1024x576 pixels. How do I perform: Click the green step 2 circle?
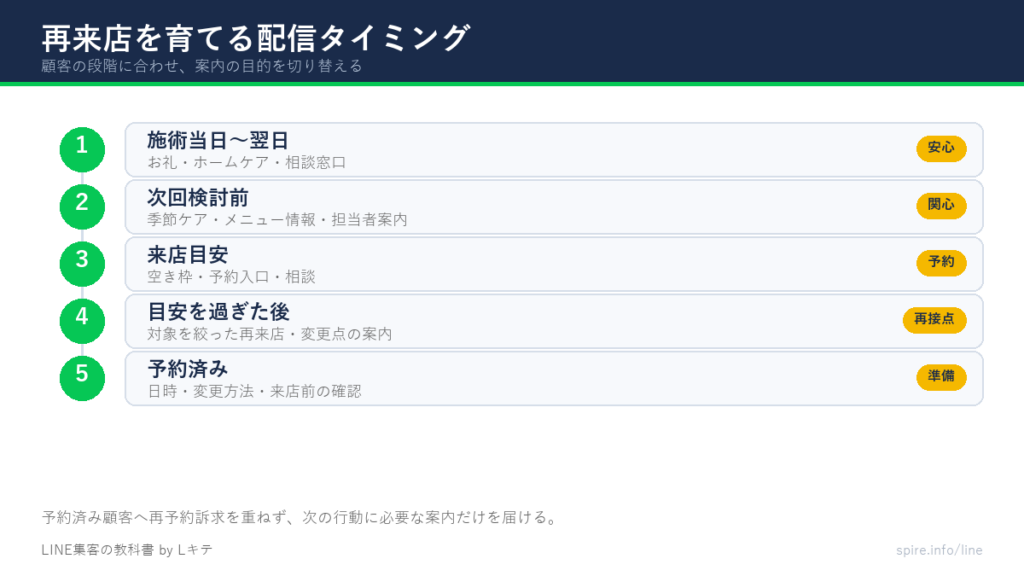point(82,207)
